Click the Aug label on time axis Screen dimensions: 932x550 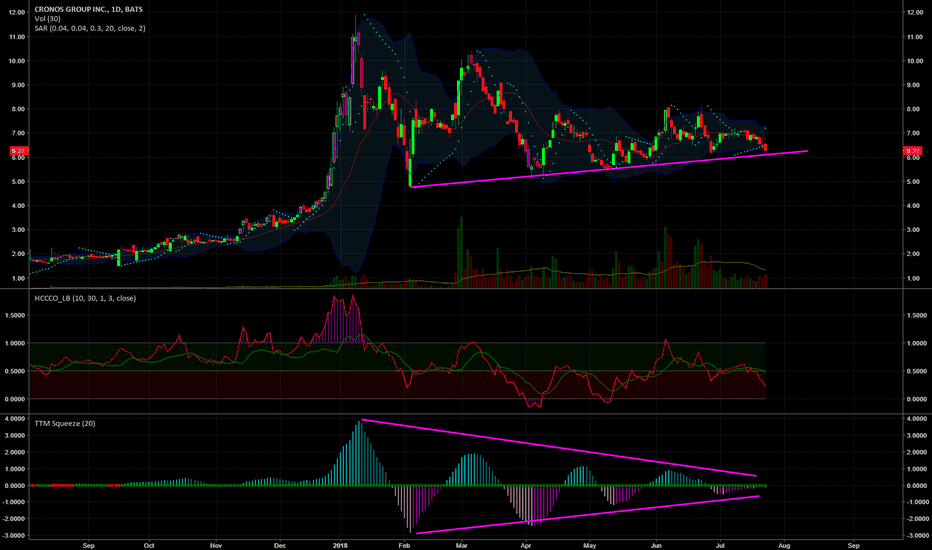784,545
